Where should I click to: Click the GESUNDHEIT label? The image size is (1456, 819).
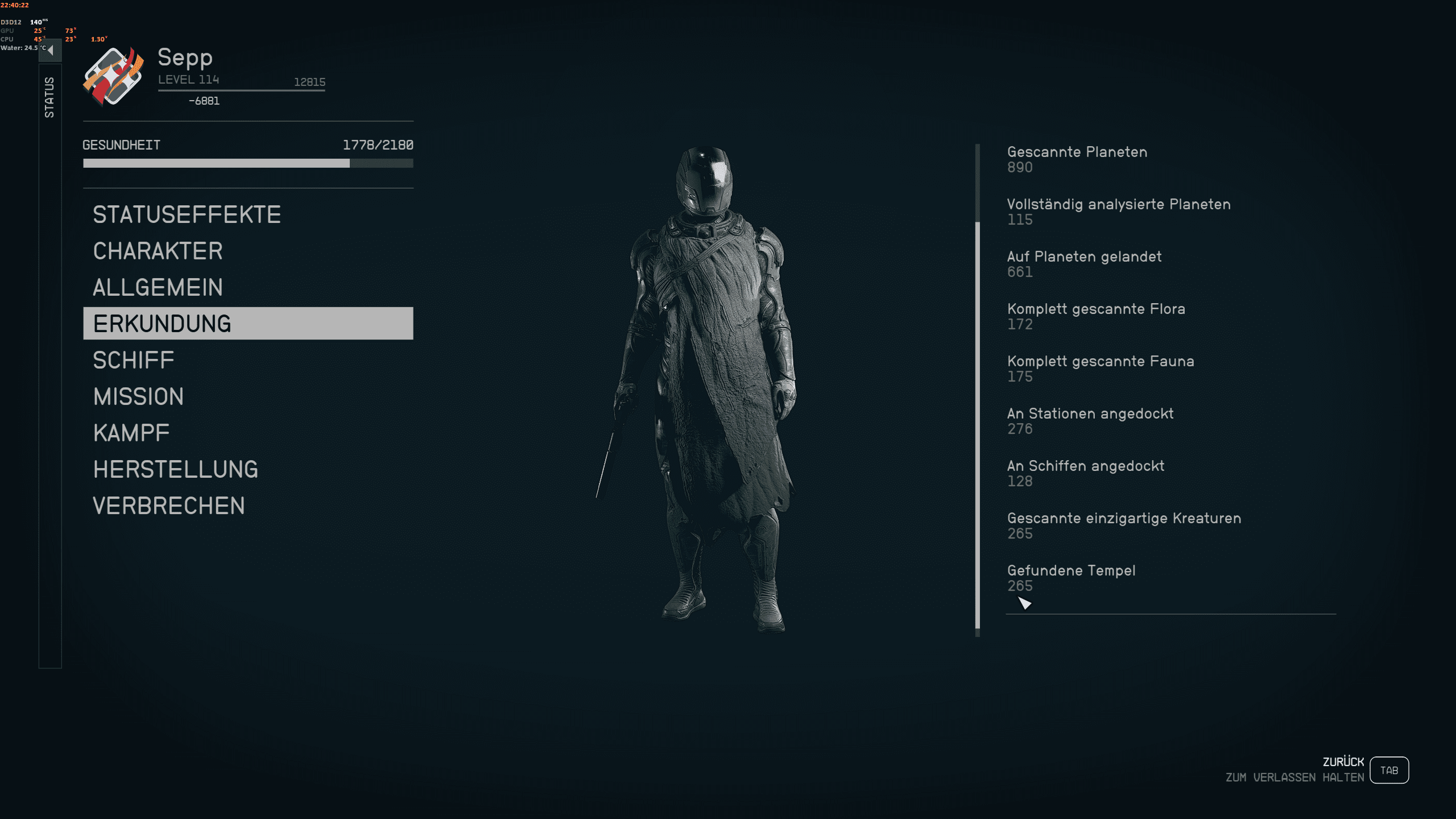121,145
